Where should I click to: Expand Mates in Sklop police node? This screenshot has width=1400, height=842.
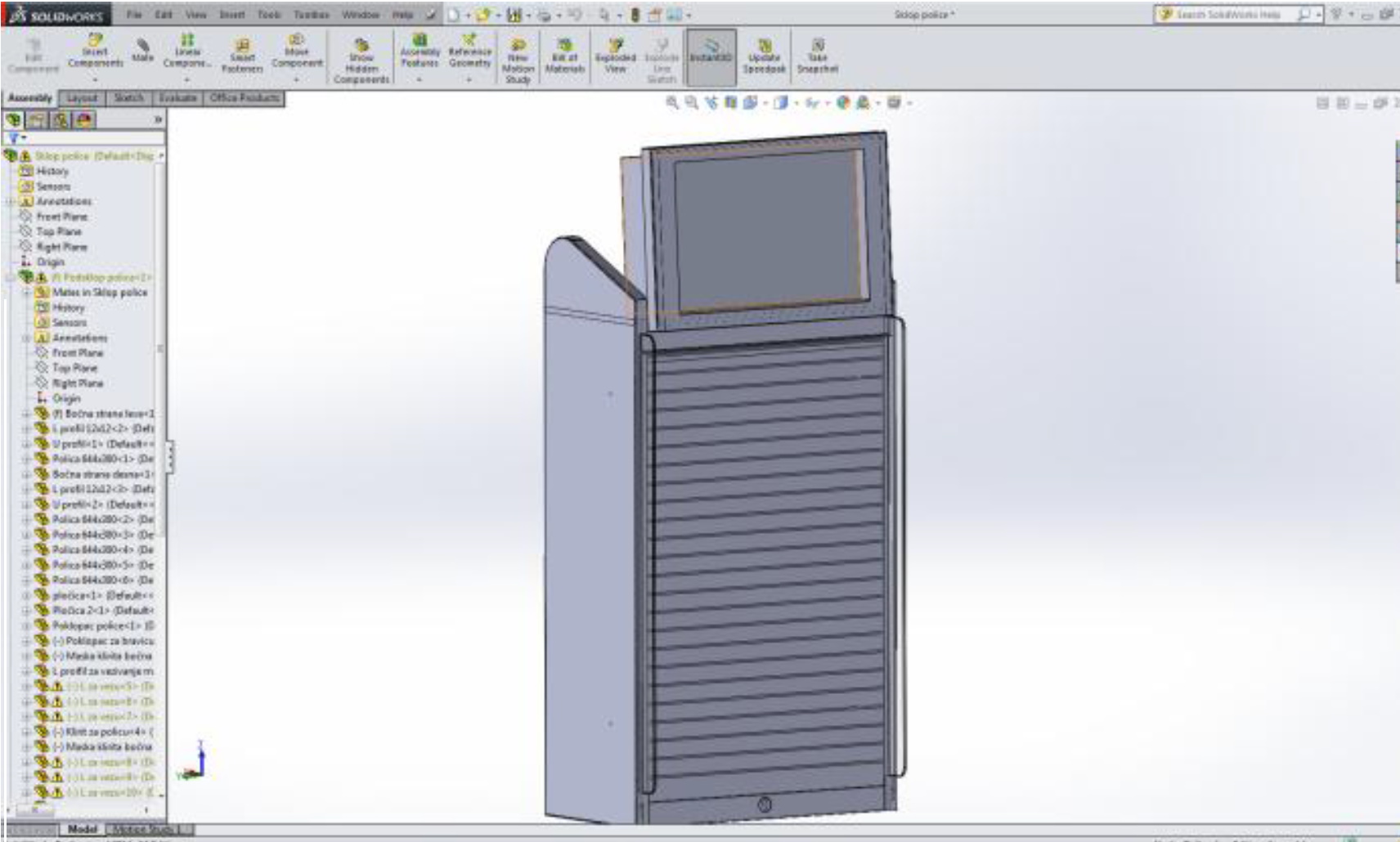click(x=27, y=293)
